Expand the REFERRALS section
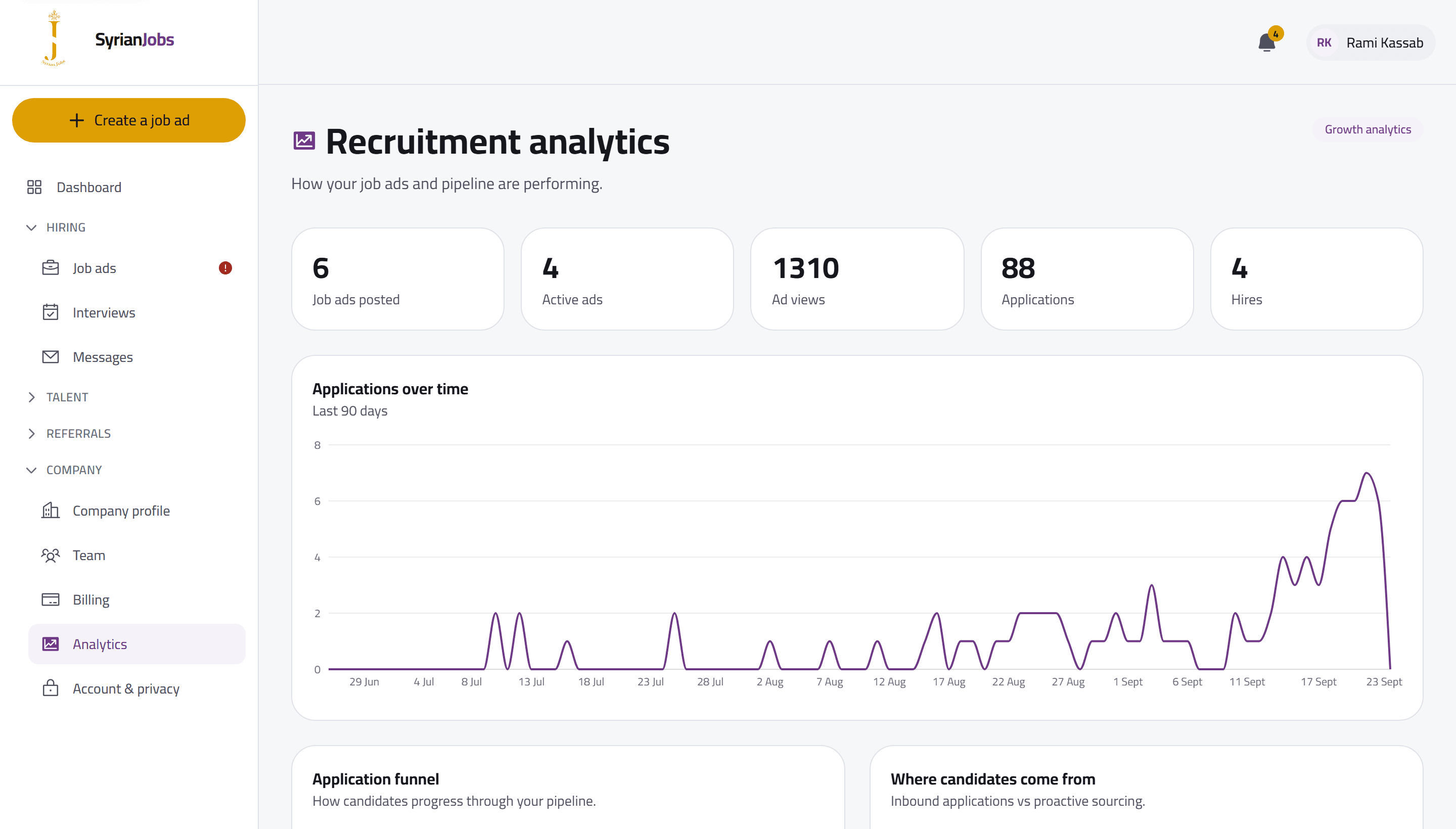This screenshot has height=829, width=1456. tap(68, 433)
